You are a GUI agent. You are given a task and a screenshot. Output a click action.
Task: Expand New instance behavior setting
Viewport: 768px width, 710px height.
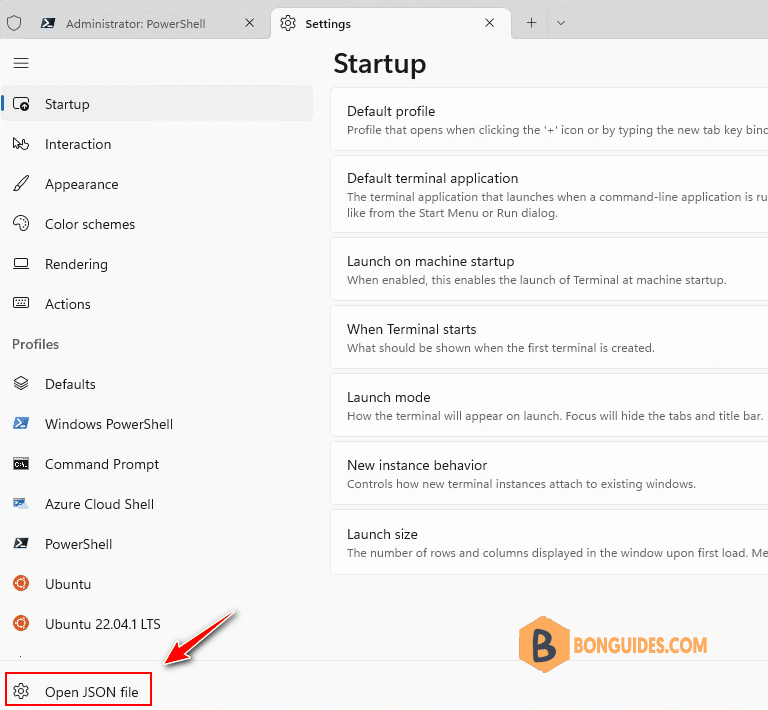click(549, 473)
